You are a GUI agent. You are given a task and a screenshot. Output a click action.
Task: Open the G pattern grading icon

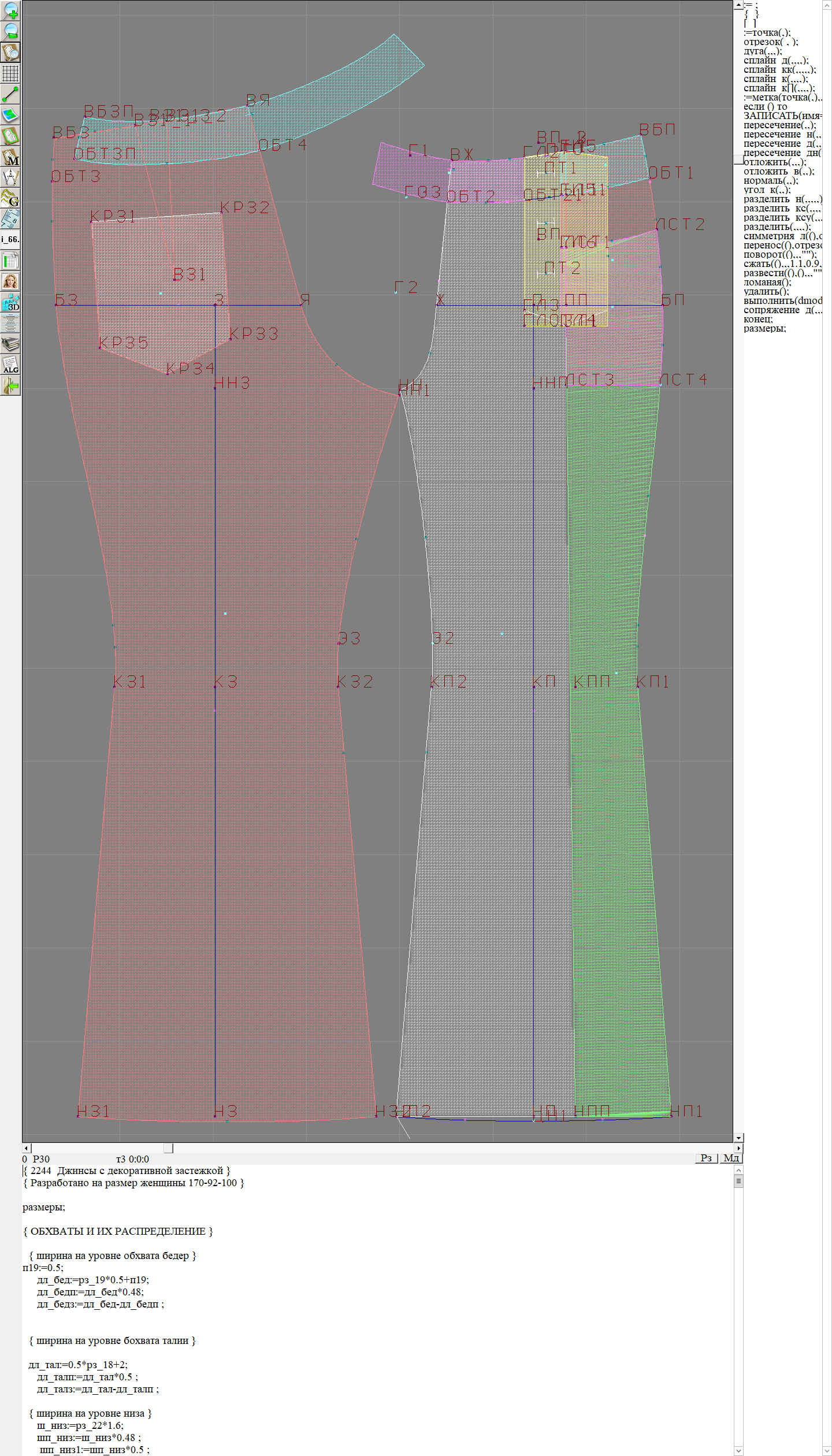tap(10, 198)
